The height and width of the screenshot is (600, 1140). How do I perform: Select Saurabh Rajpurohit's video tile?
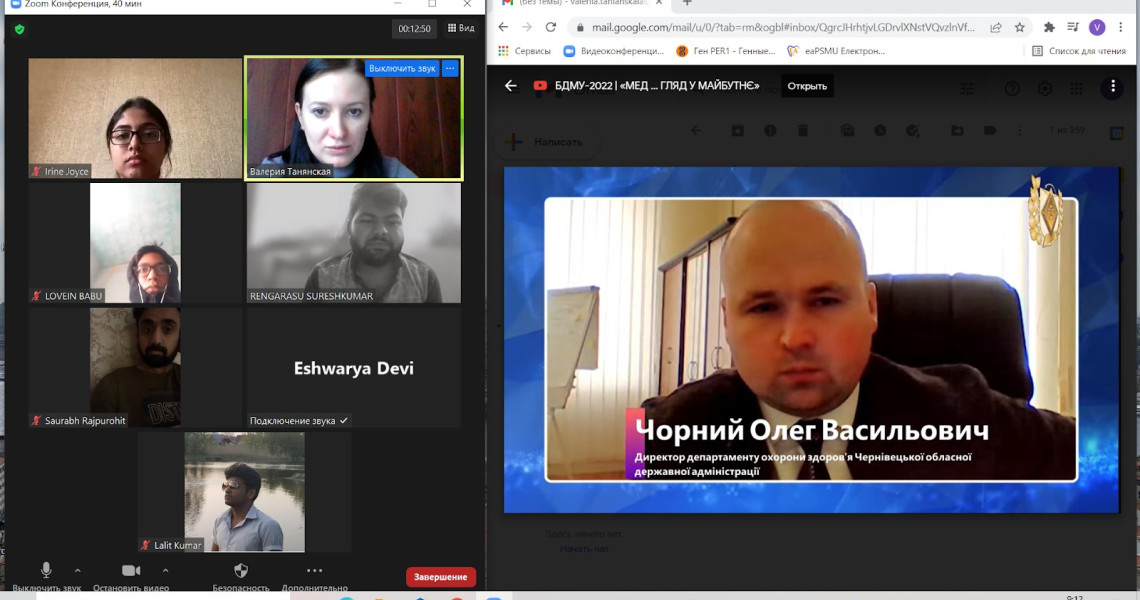(135, 367)
